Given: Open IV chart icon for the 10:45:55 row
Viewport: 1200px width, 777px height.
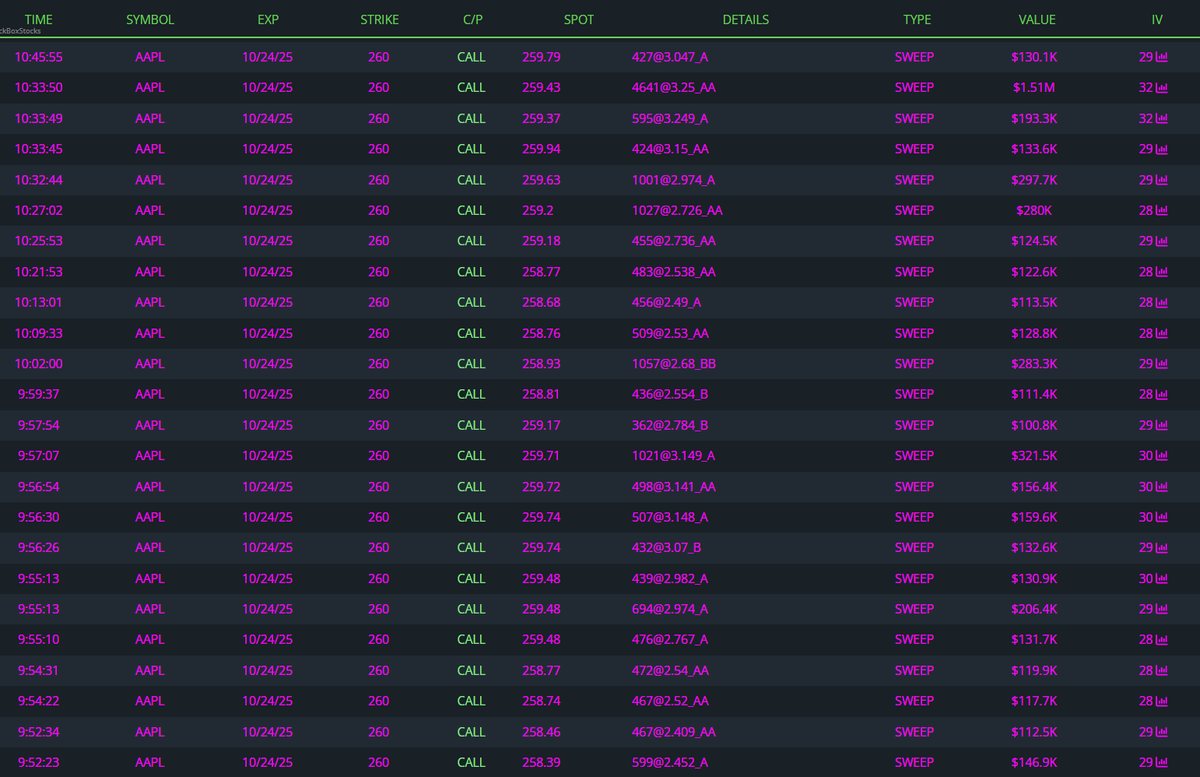Looking at the screenshot, I should [x=1162, y=57].
